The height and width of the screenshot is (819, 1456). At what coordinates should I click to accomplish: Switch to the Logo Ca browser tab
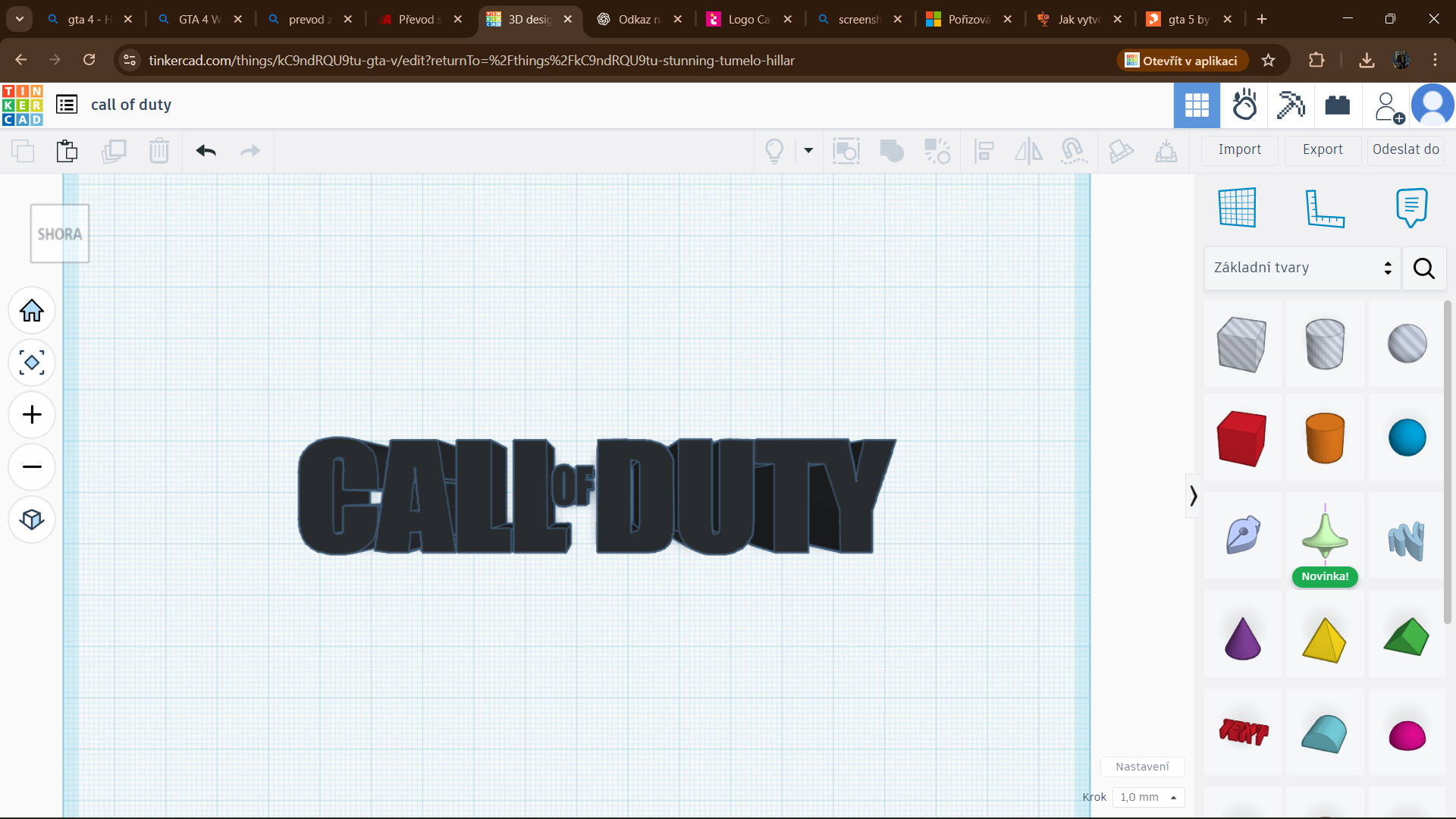[x=749, y=19]
